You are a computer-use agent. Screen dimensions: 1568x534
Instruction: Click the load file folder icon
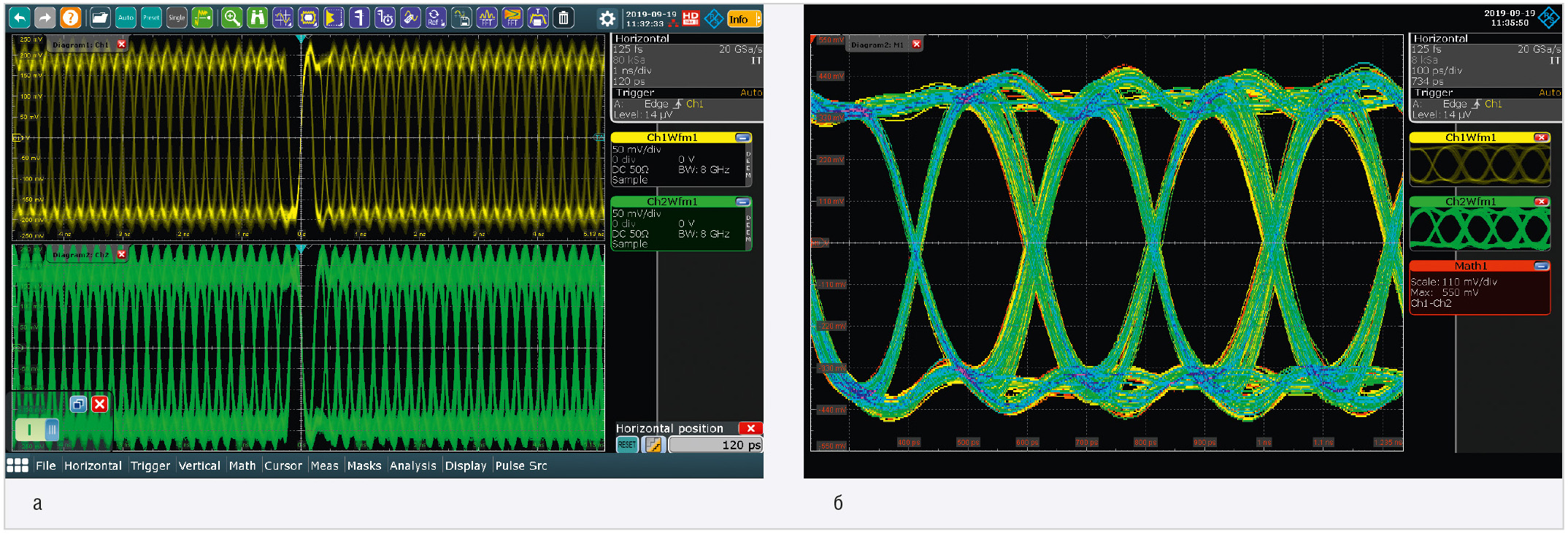tap(100, 18)
